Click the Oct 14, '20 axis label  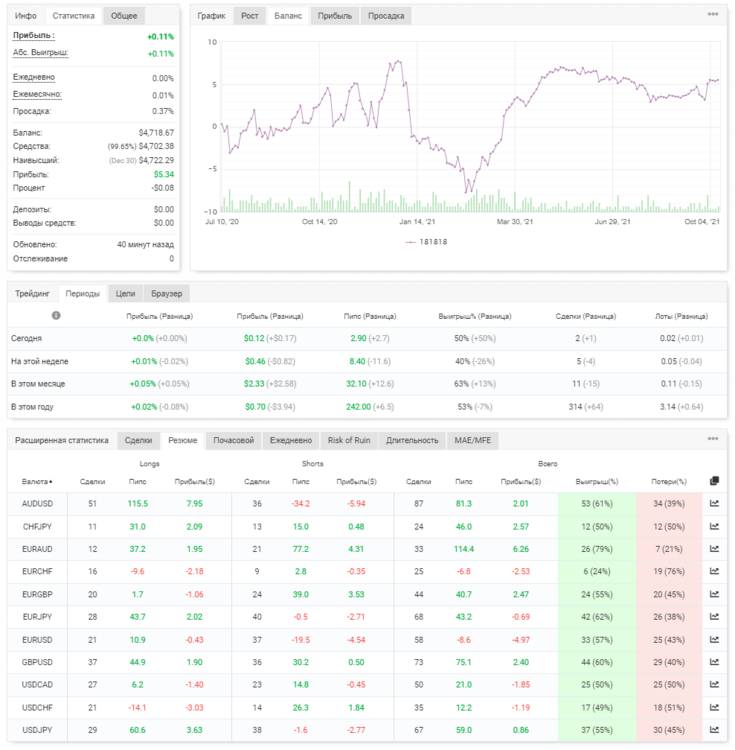[319, 221]
